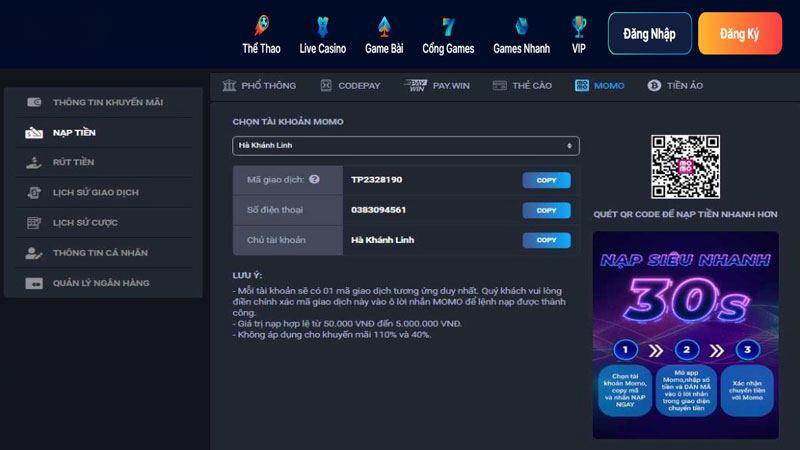Screen dimensions: 800x450
Task: Select NẠP TIỀN in the sidebar
Action: click(104, 133)
